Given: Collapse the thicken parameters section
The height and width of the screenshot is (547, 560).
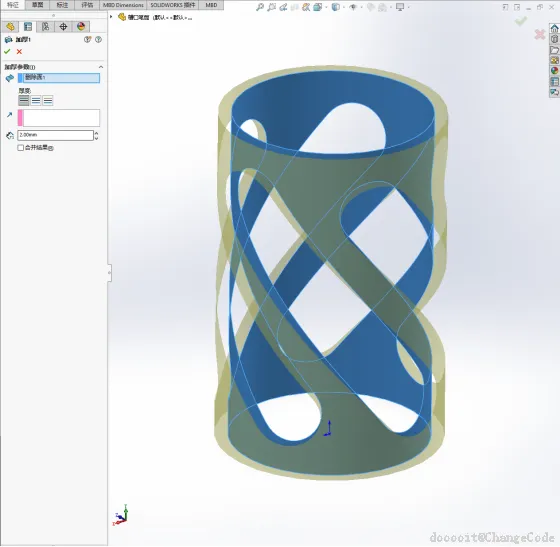Looking at the screenshot, I should (101, 67).
